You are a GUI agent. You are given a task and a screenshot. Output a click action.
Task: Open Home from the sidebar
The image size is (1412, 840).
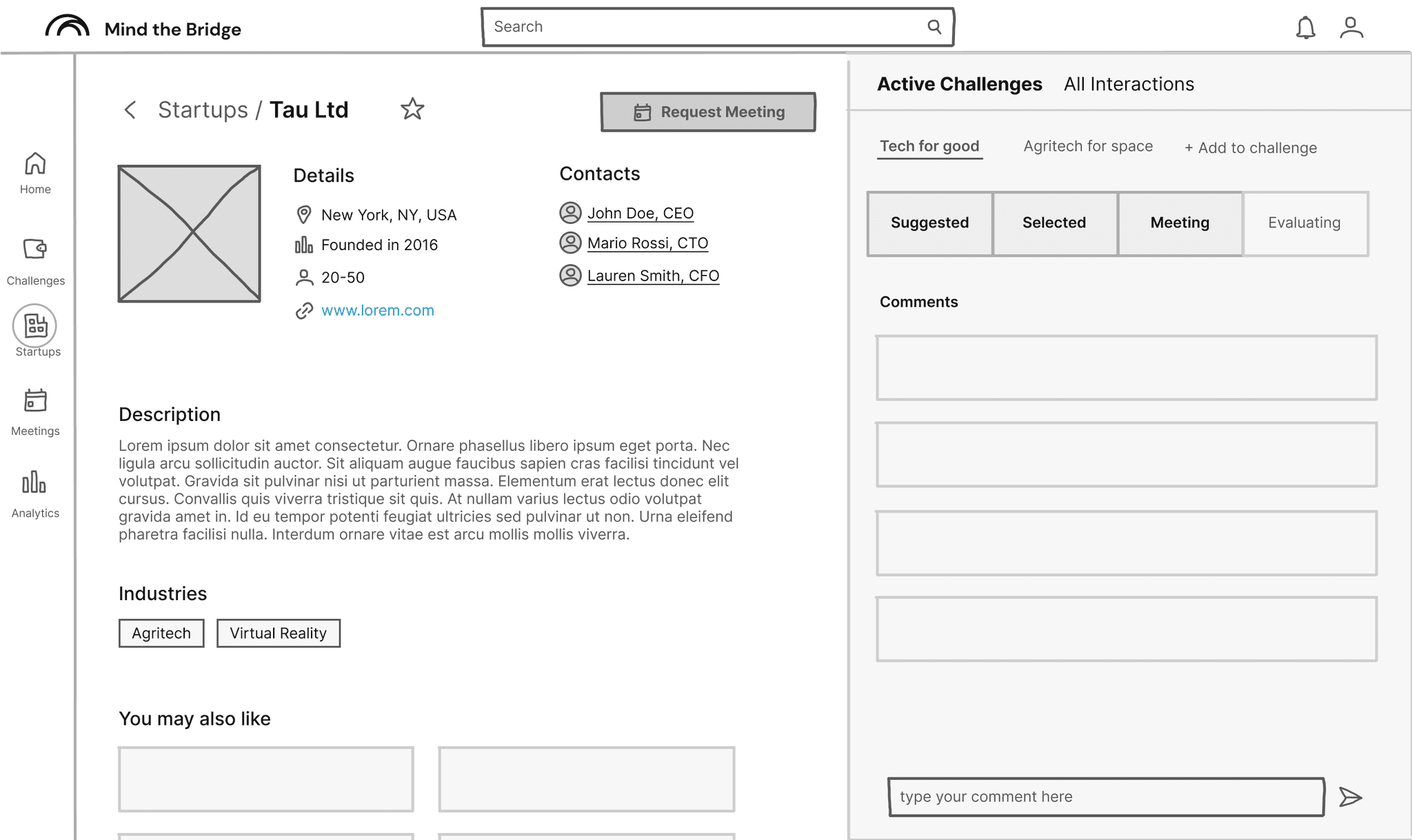coord(35,173)
